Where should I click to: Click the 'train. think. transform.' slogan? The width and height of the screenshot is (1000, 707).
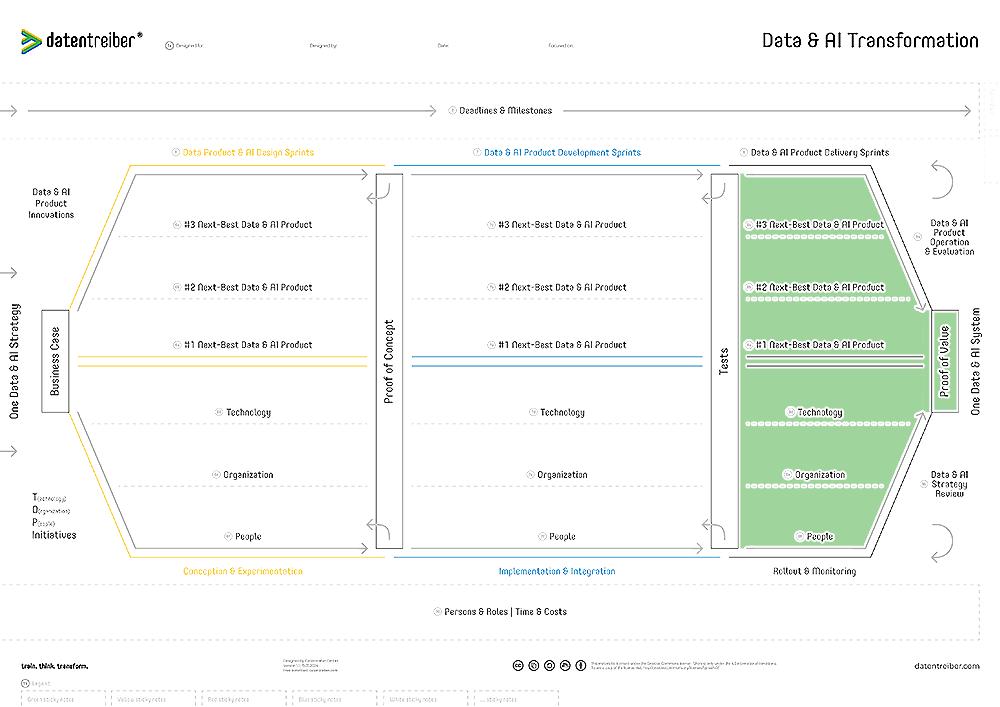pos(54,666)
